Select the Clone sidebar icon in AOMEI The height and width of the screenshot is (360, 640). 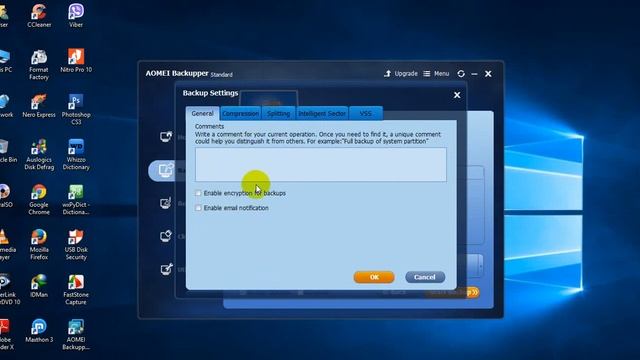click(166, 236)
